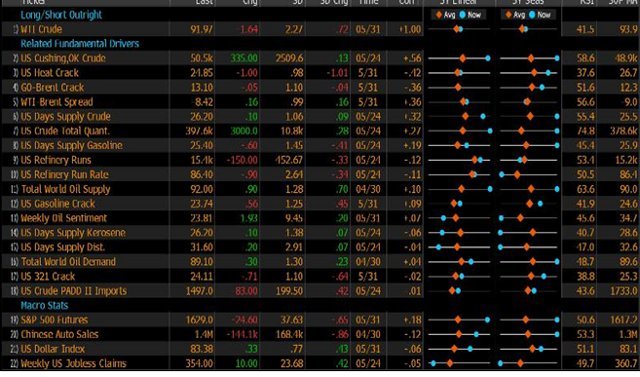This screenshot has width=640, height=377.
Task: Click the US Dollar Index row
Action: (x=320, y=349)
